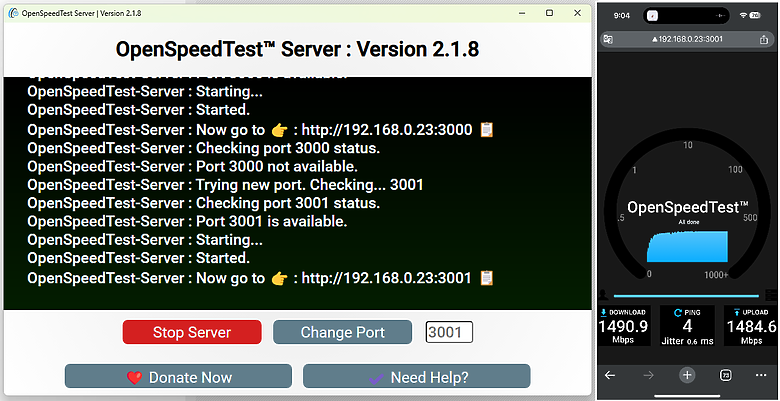This screenshot has height=401, width=780.
Task: Open the Need Help? button
Action: 416,376
